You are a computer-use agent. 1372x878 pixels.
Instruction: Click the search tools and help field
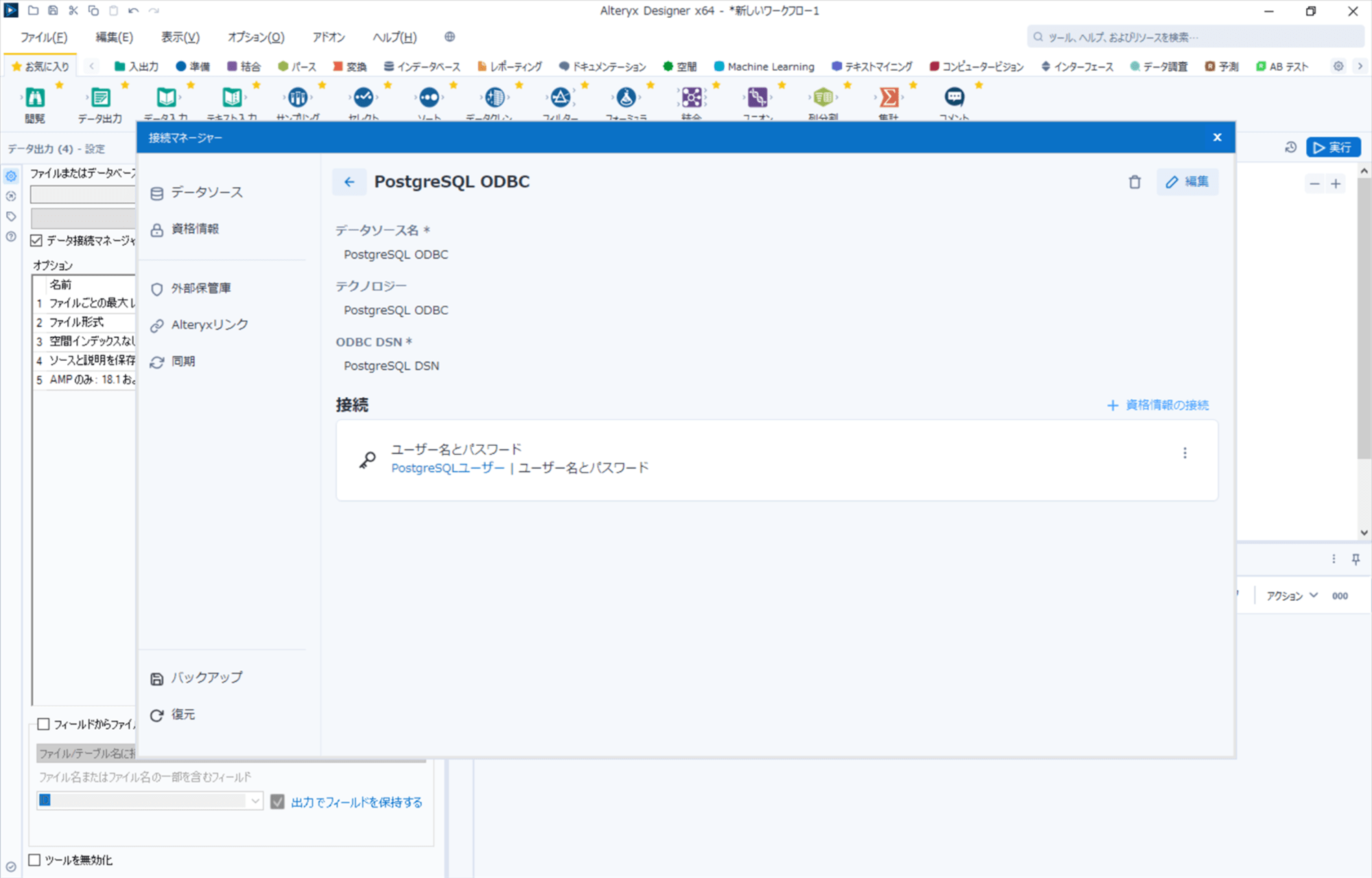point(1195,37)
